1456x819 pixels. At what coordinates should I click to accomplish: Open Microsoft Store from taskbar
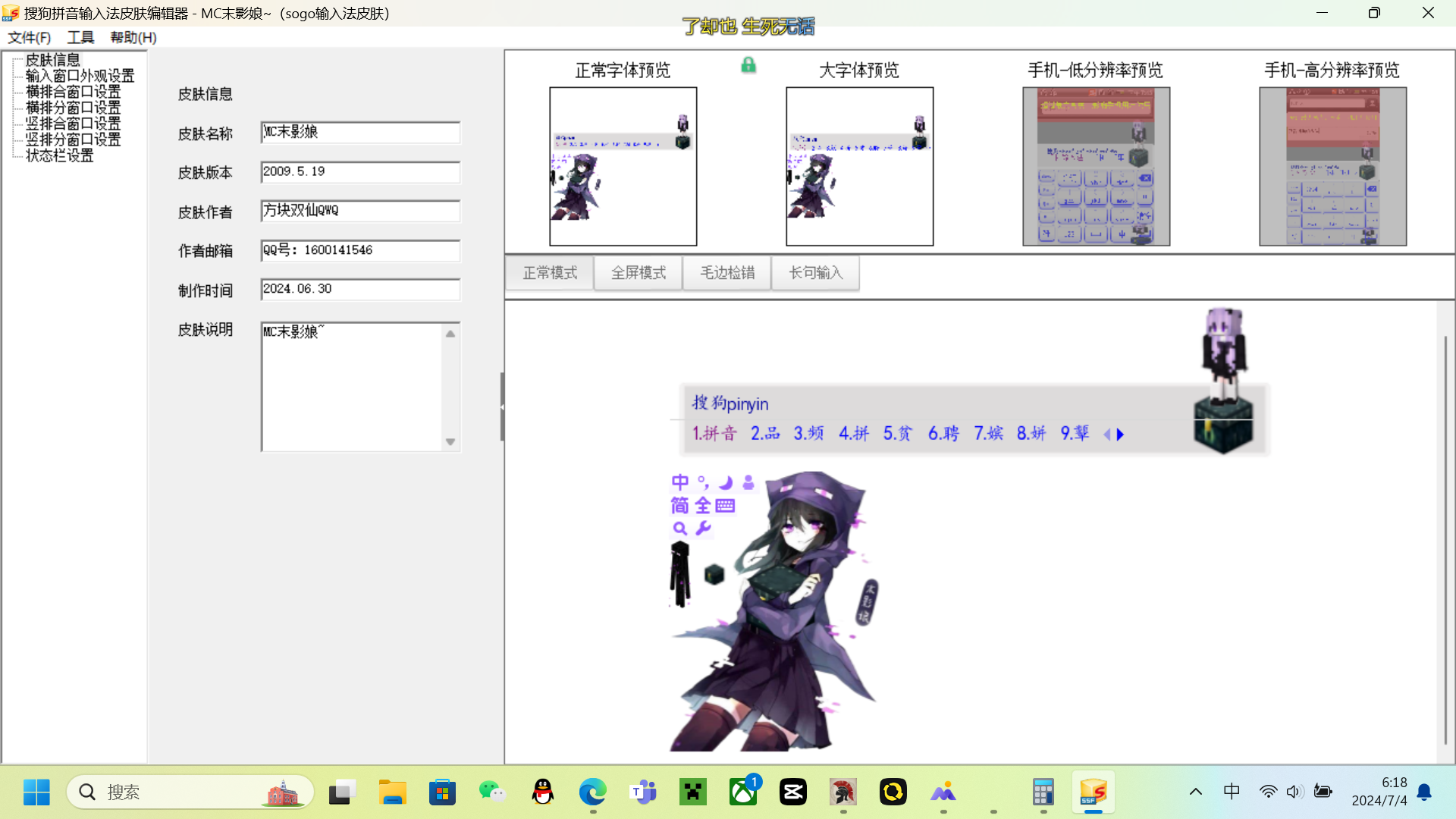coord(442,792)
